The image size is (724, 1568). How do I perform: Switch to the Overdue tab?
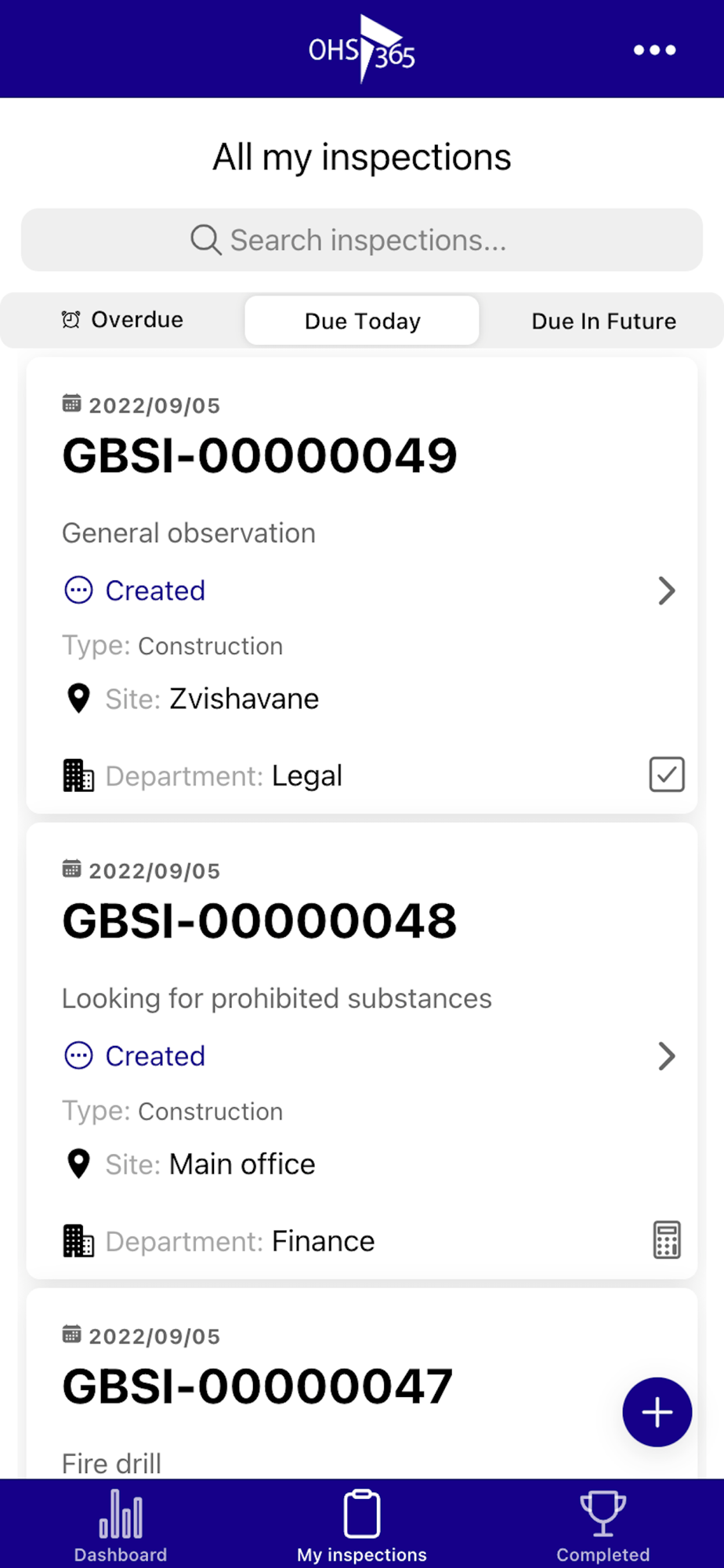[123, 320]
